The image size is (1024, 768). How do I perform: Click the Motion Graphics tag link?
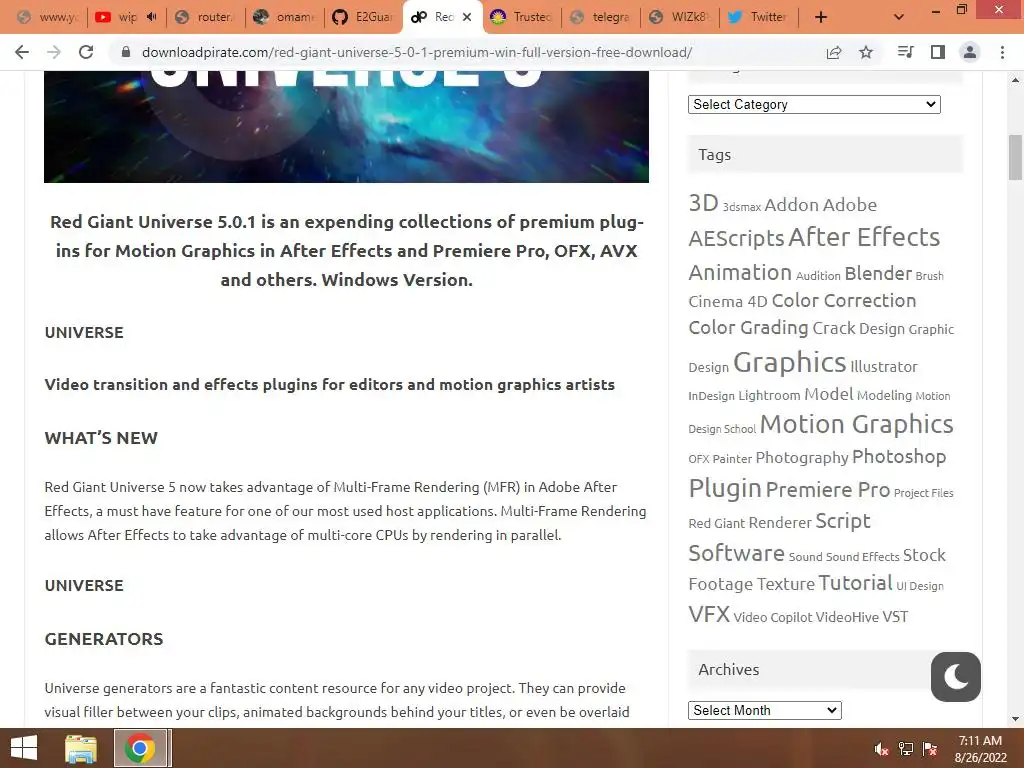coord(856,424)
